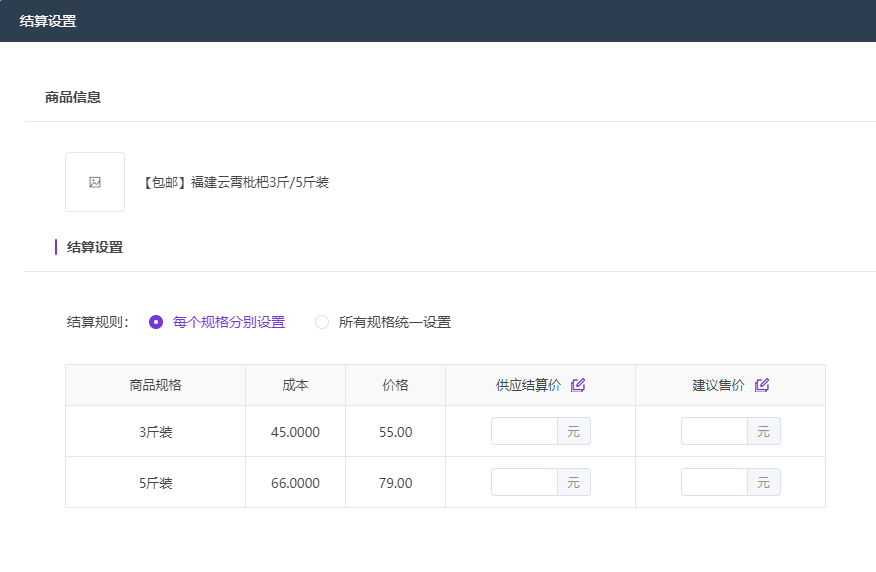Click the product image placeholder thumbnail
This screenshot has height=572, width=876.
click(95, 182)
